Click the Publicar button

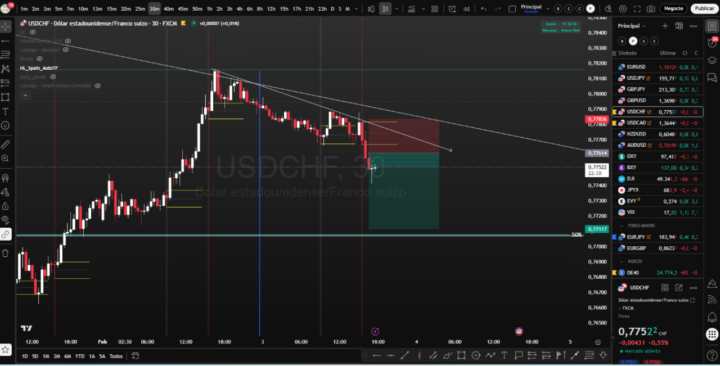click(x=704, y=9)
